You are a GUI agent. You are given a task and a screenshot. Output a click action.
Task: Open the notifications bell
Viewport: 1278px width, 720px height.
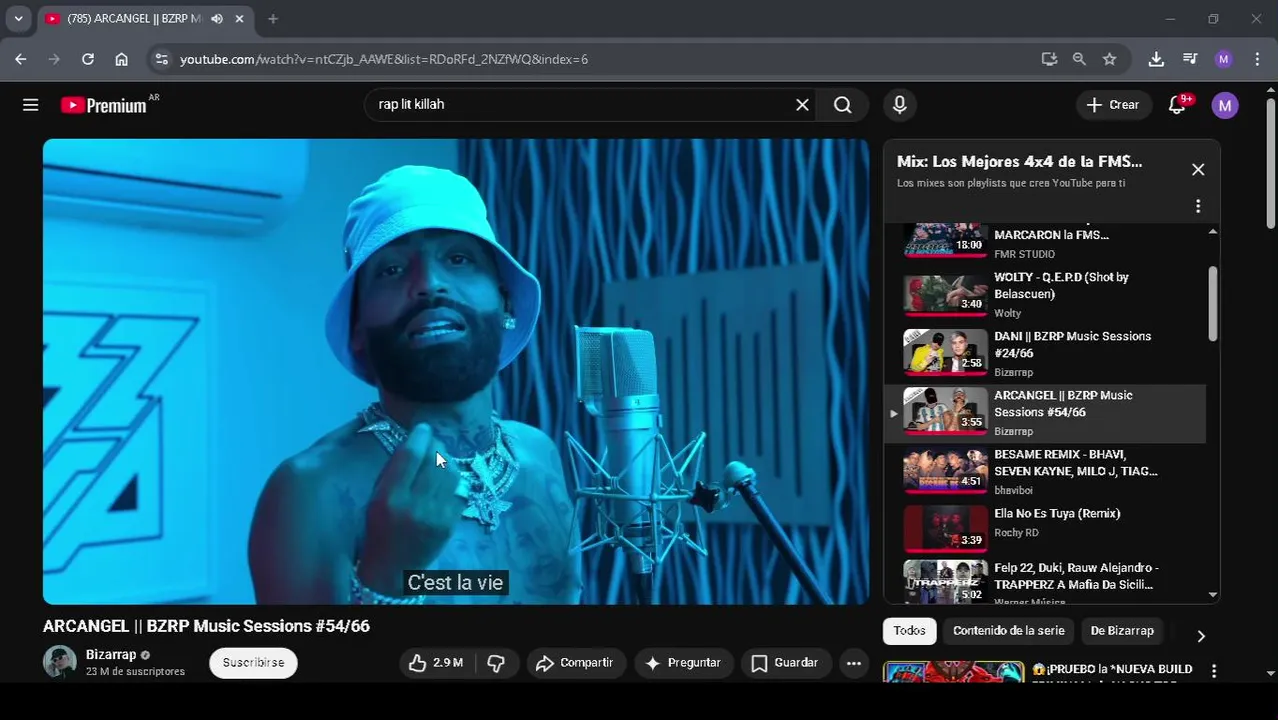click(x=1178, y=105)
